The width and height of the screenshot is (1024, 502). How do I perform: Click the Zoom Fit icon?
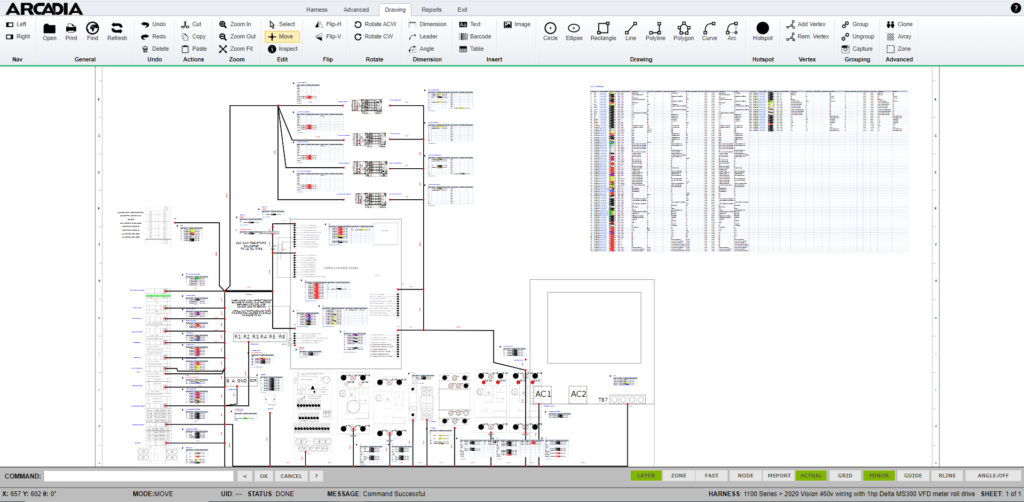pos(234,48)
